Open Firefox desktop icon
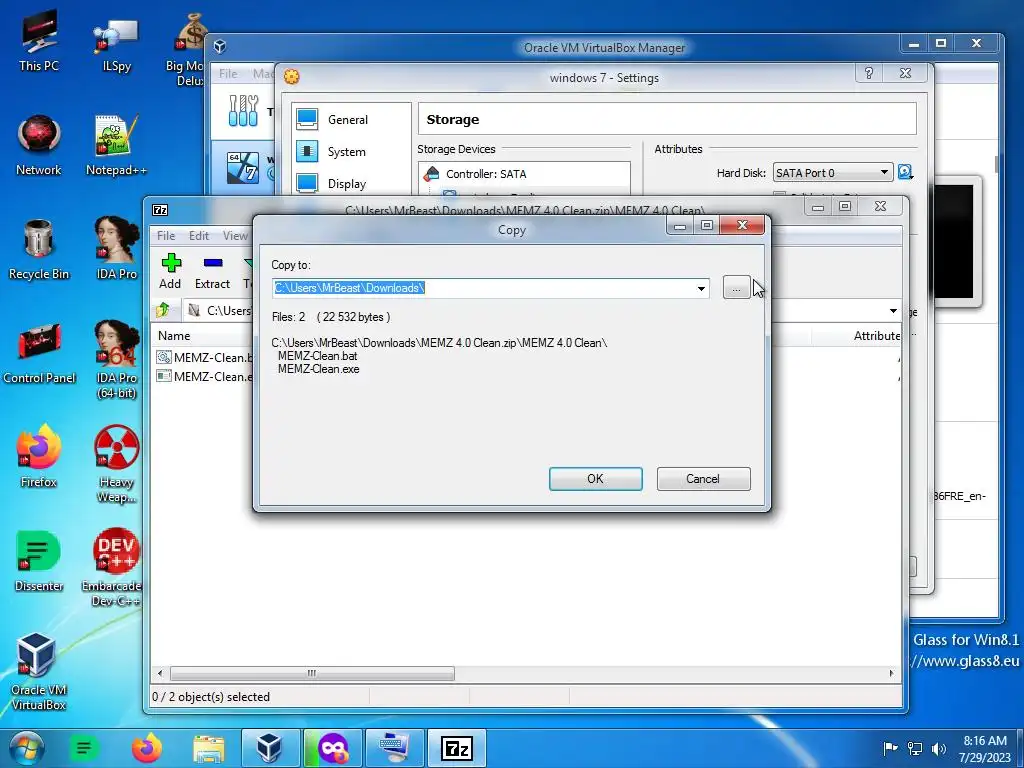The height and width of the screenshot is (768, 1024). pos(39,457)
